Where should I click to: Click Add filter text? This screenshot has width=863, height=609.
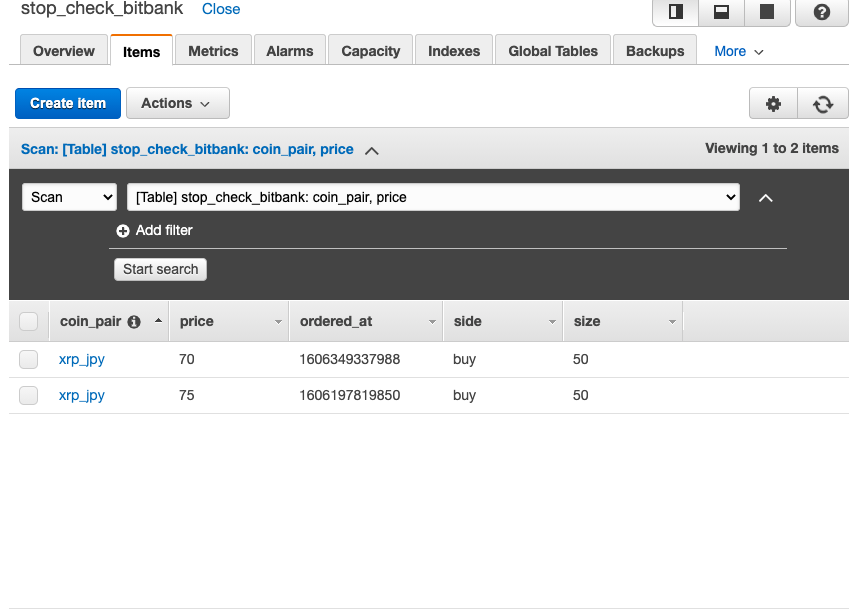coord(164,231)
